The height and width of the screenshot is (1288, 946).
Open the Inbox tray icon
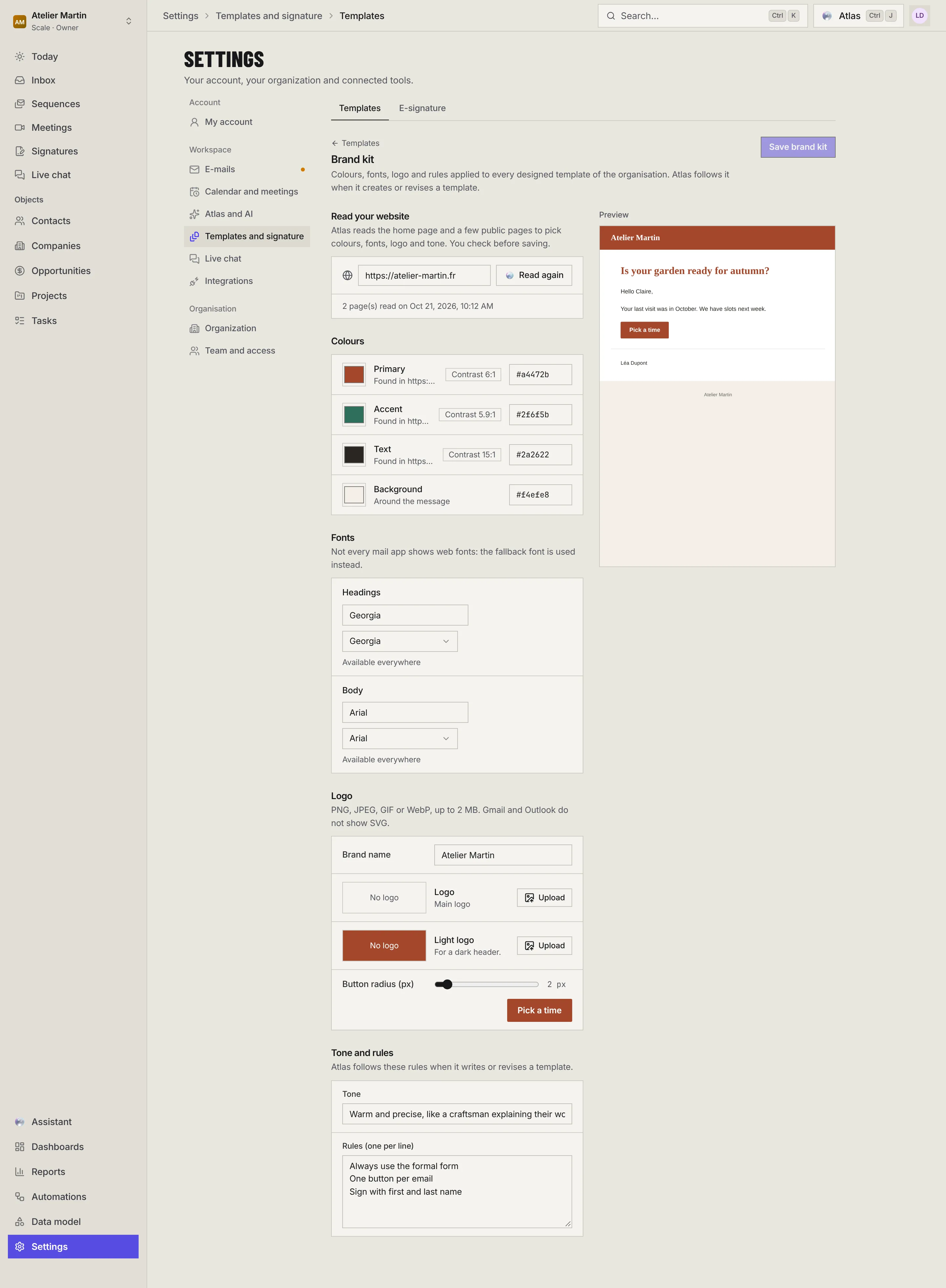19,80
